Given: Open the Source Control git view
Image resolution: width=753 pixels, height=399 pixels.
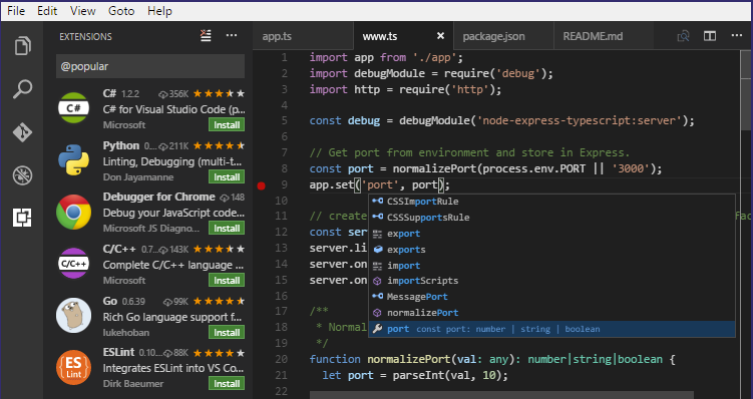Looking at the screenshot, I should pos(23,132).
